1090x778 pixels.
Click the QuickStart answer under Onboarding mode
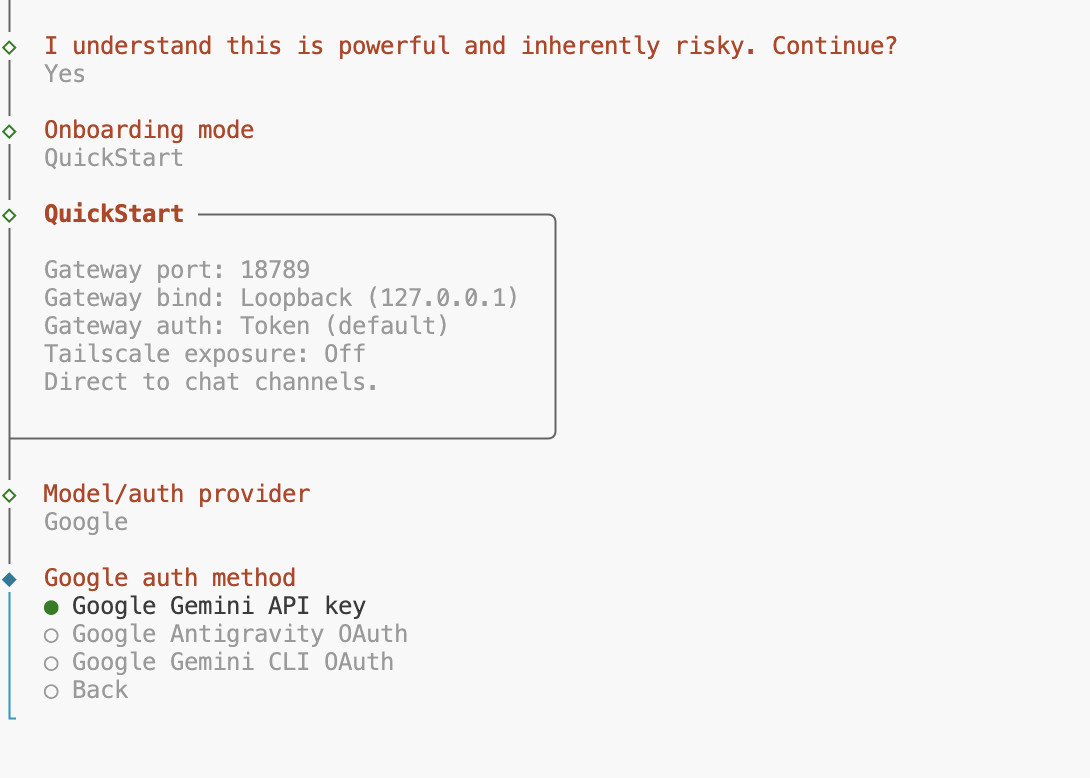(x=114, y=158)
